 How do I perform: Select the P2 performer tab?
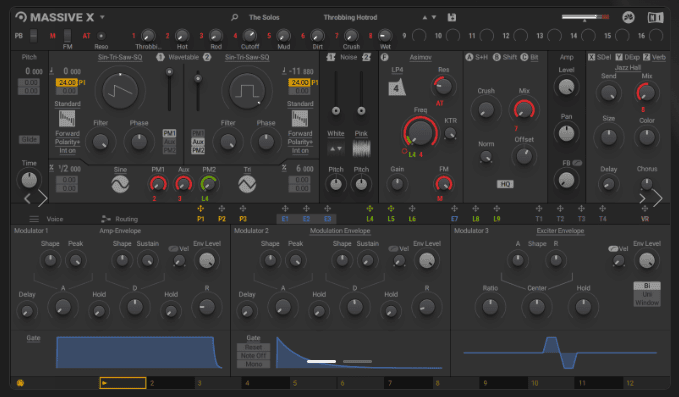coord(222,219)
